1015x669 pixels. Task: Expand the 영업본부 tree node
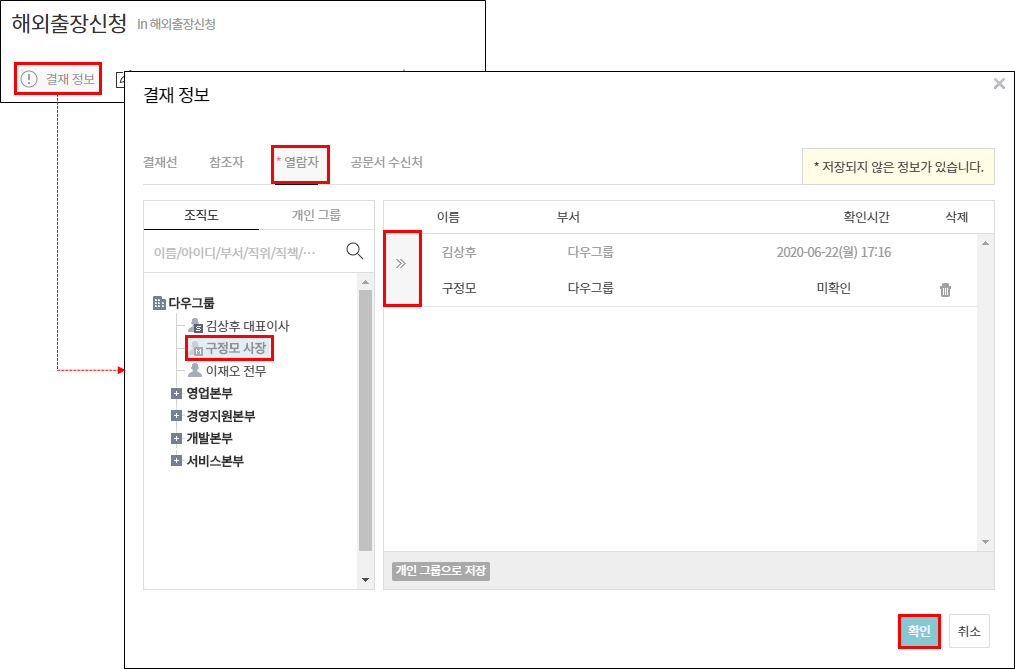coord(176,394)
